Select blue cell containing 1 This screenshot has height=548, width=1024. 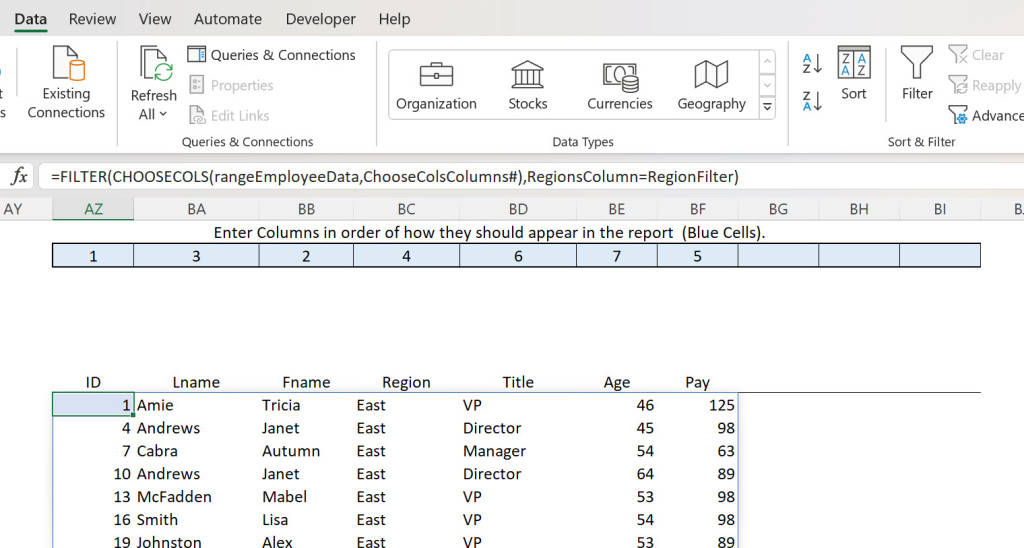point(93,255)
